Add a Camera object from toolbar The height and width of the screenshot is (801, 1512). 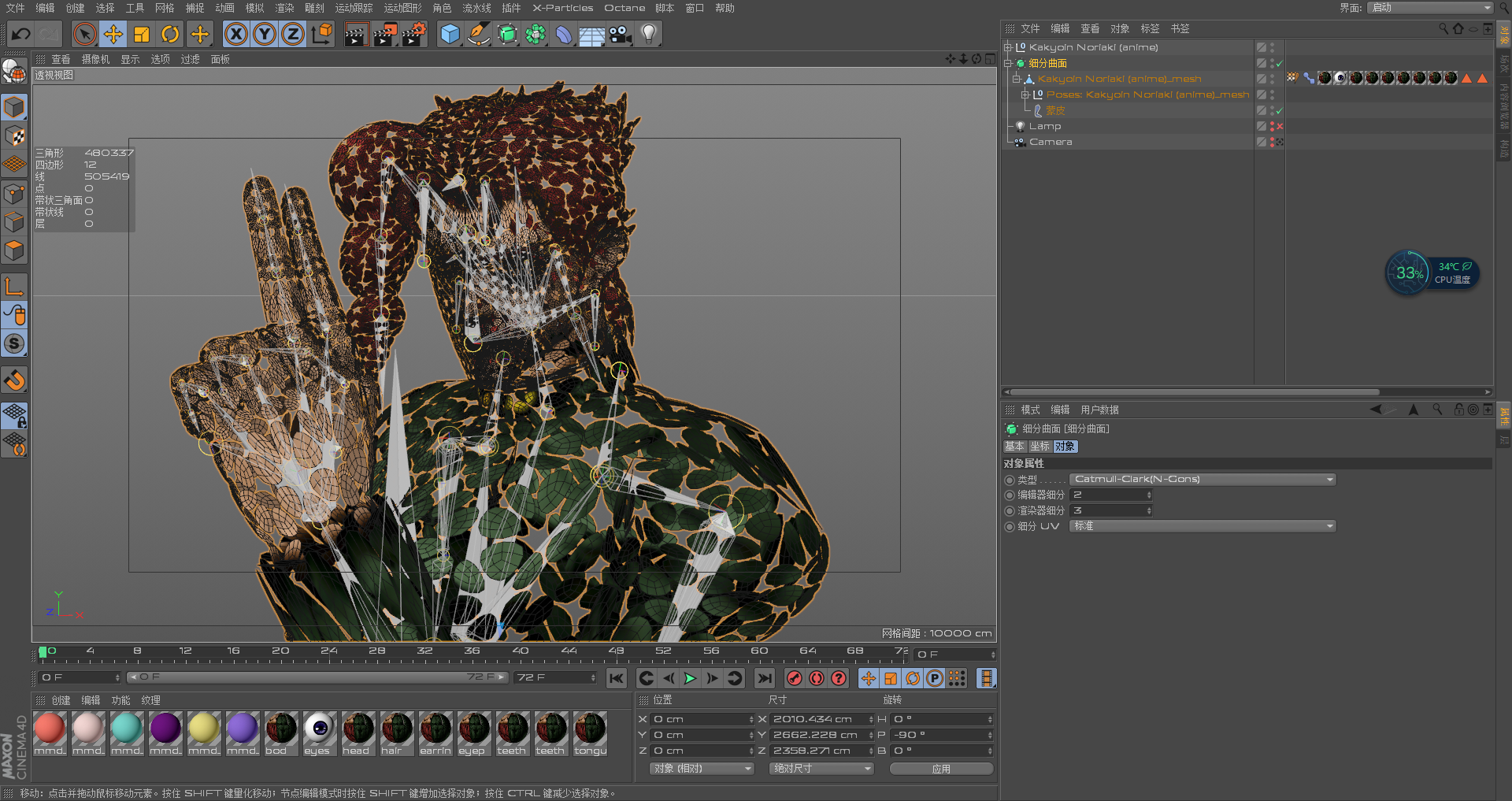click(x=621, y=34)
